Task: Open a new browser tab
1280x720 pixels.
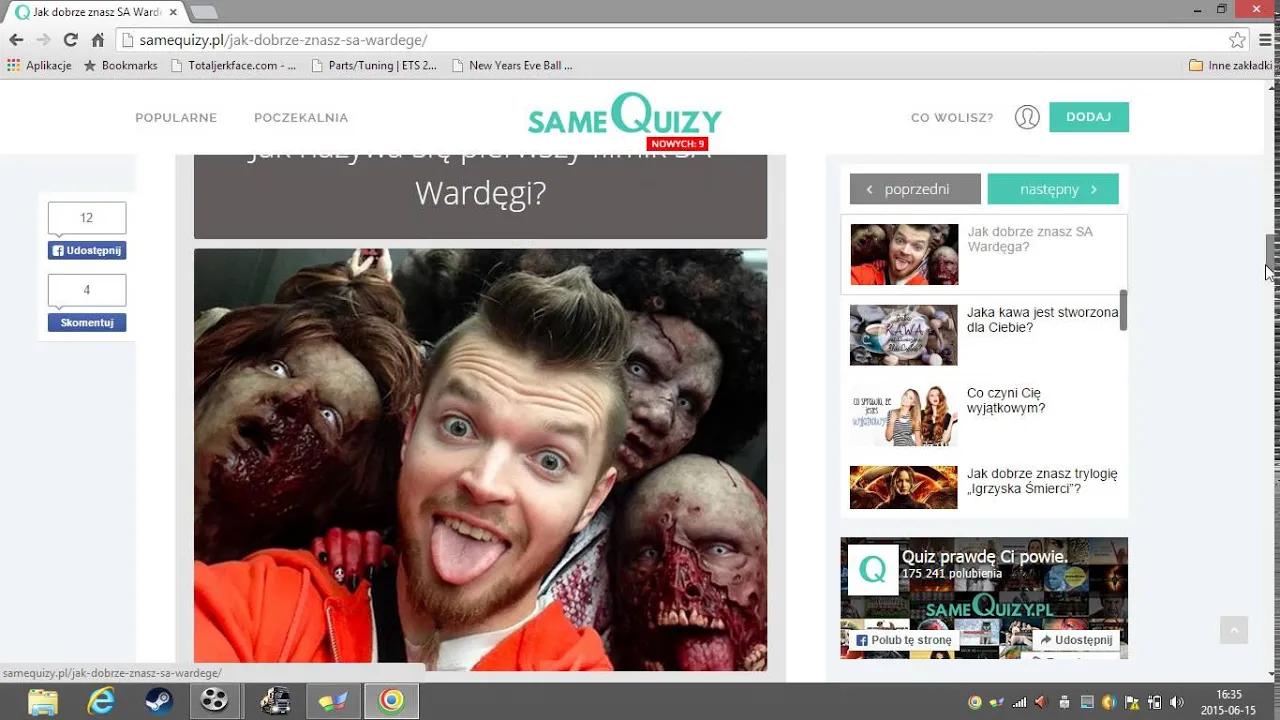Action: point(203,12)
